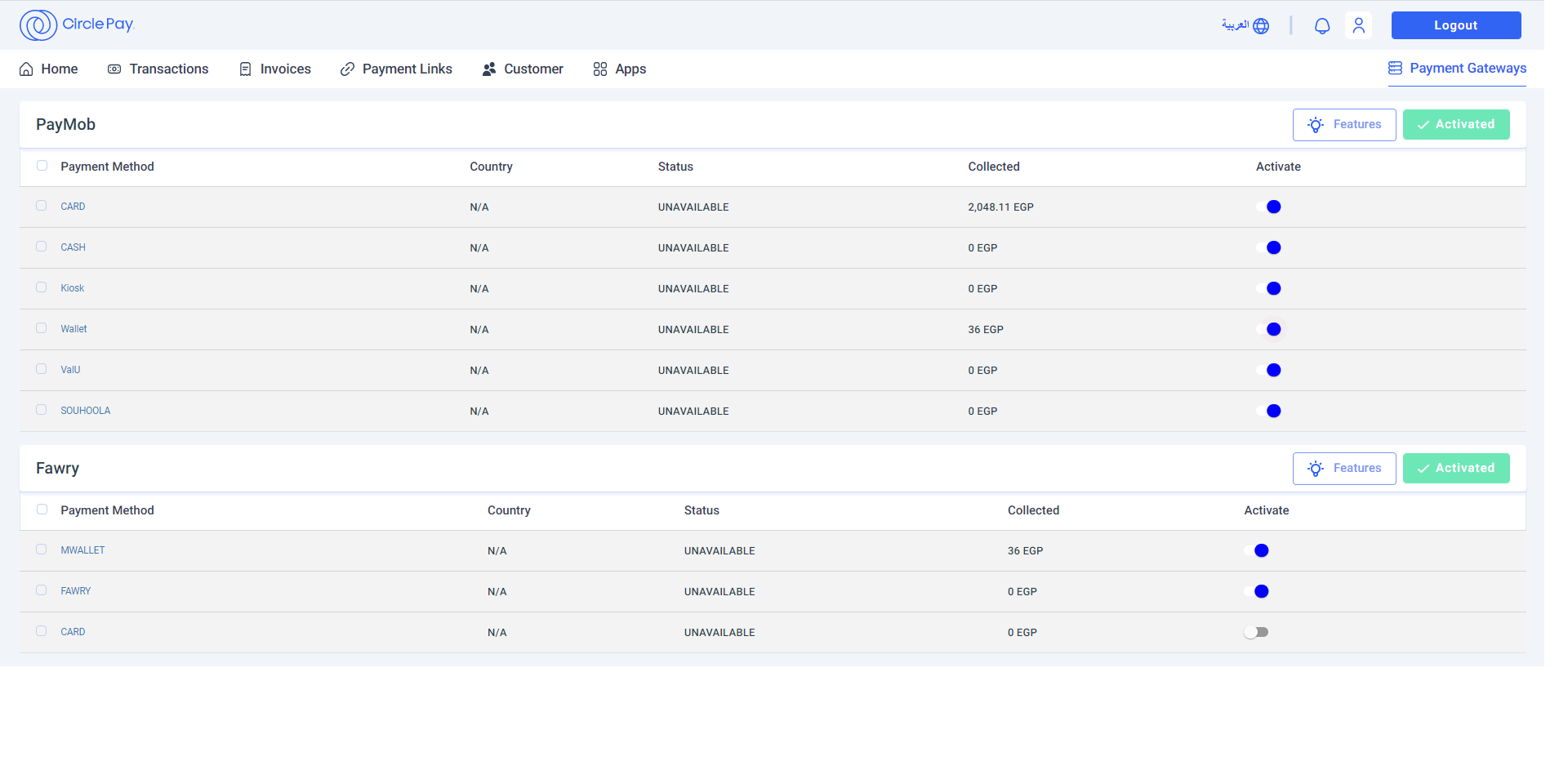The height and width of the screenshot is (761, 1568).
Task: Toggle activation for PayMob CASH
Action: click(1268, 248)
